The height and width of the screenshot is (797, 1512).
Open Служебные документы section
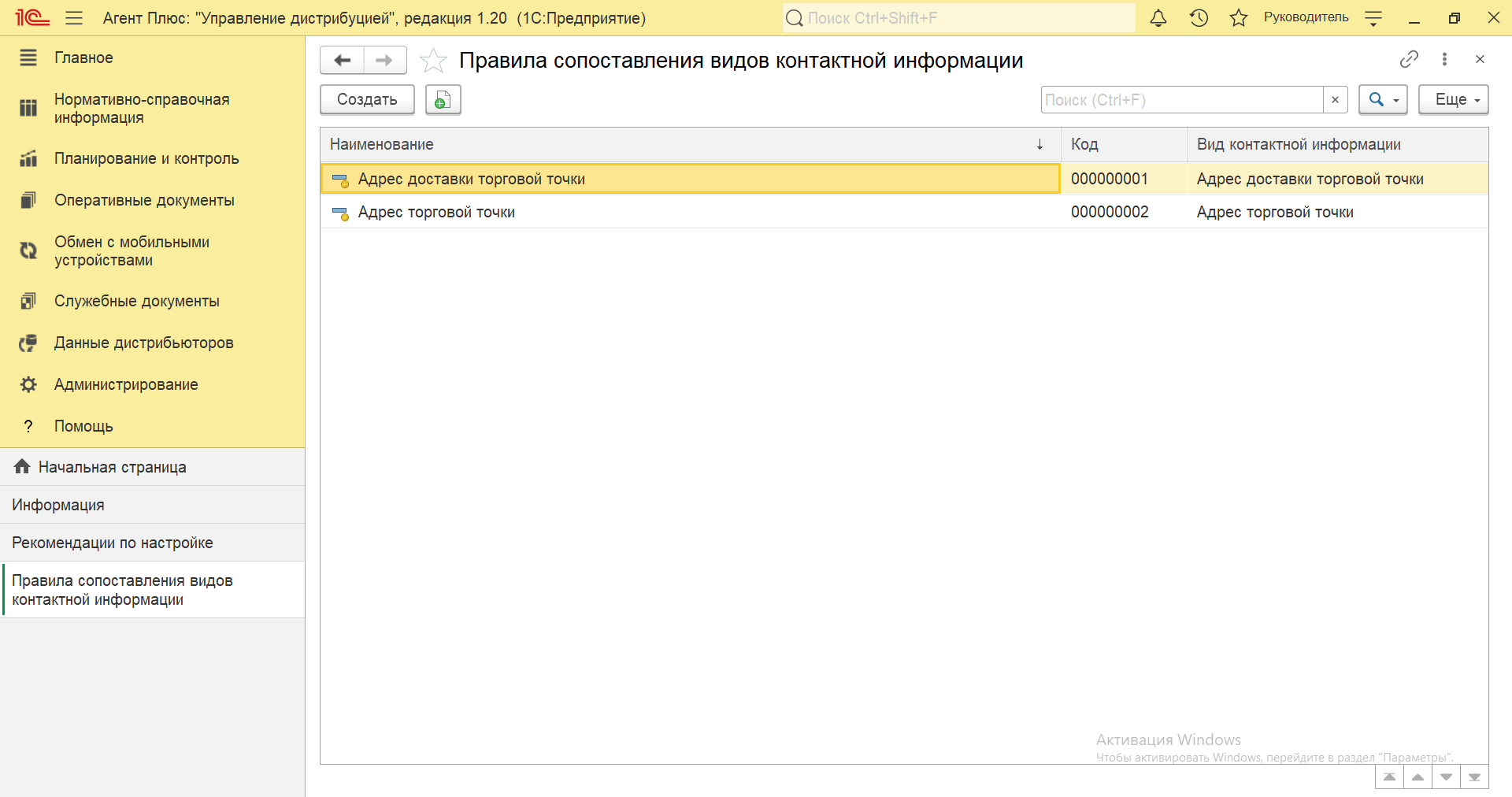pyautogui.click(x=152, y=301)
